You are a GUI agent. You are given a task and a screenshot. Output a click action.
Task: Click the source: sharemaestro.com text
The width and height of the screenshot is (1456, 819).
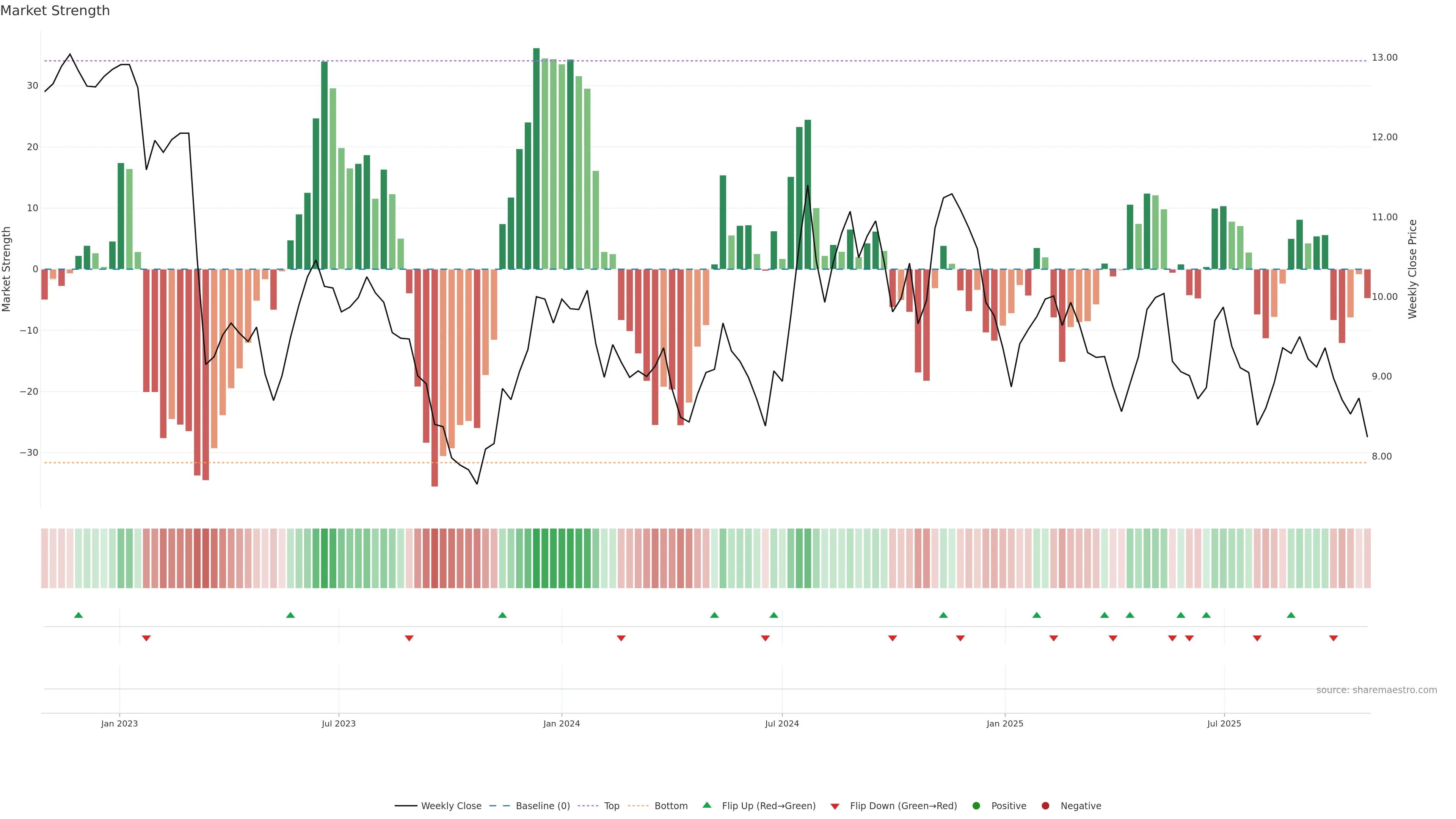click(1376, 690)
